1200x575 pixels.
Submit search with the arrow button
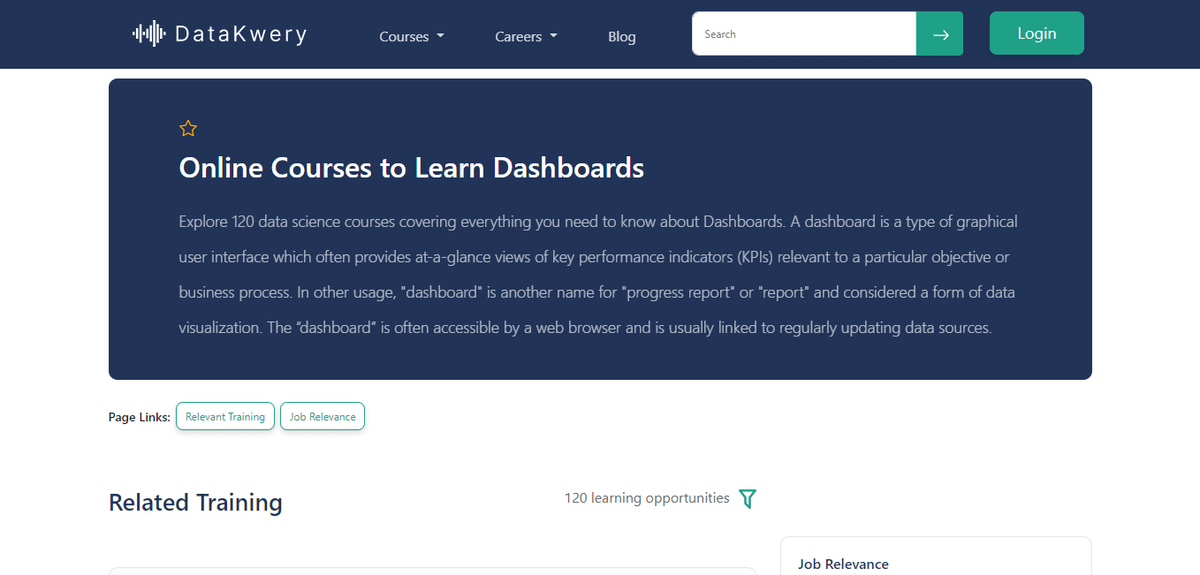click(x=940, y=34)
